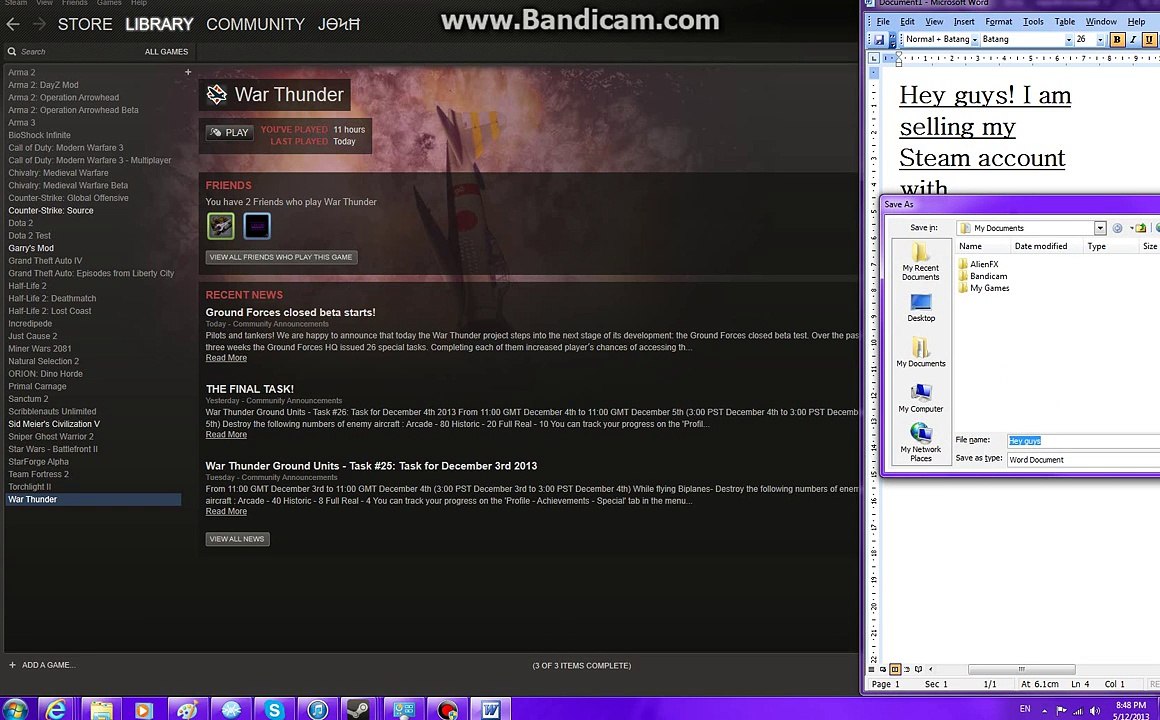The height and width of the screenshot is (720, 1160).
Task: Switch to Web Layout view in Word
Action: coord(883,669)
